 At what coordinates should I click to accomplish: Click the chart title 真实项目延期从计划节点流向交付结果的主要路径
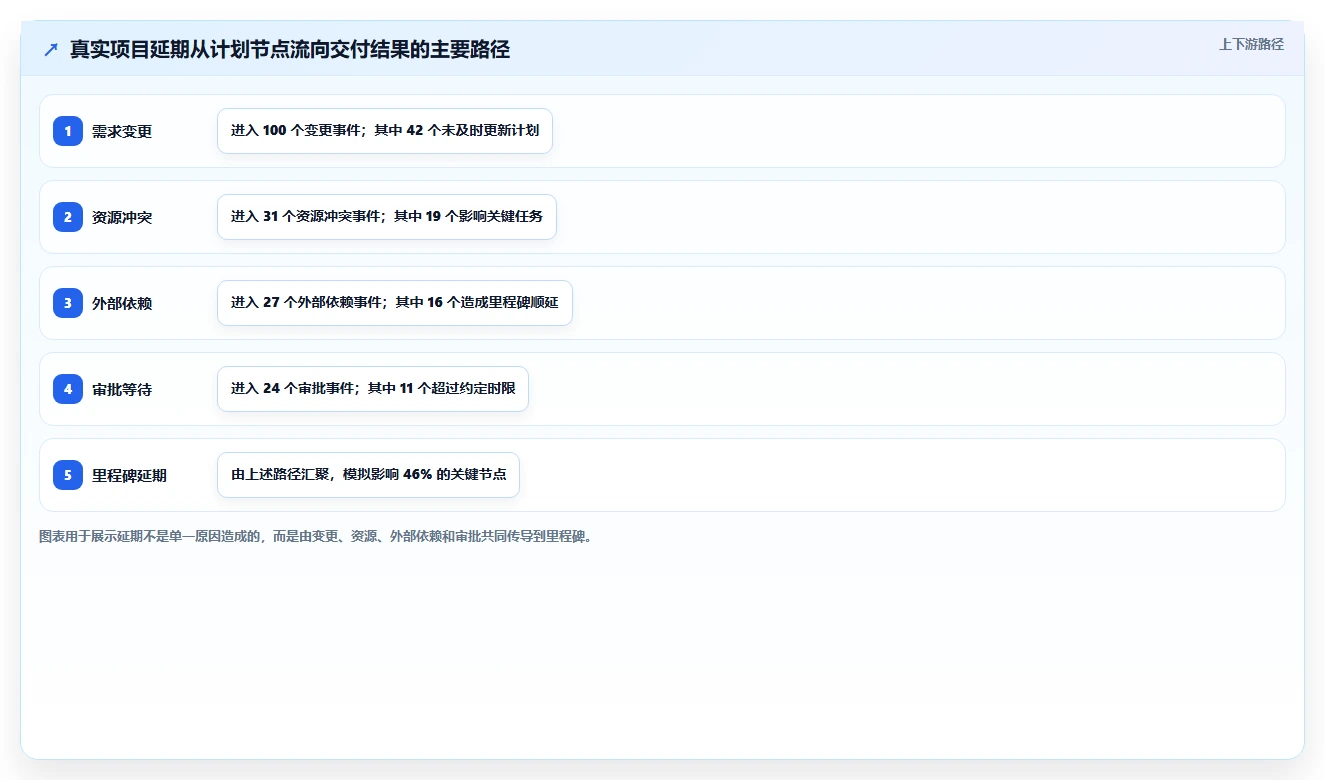(290, 50)
